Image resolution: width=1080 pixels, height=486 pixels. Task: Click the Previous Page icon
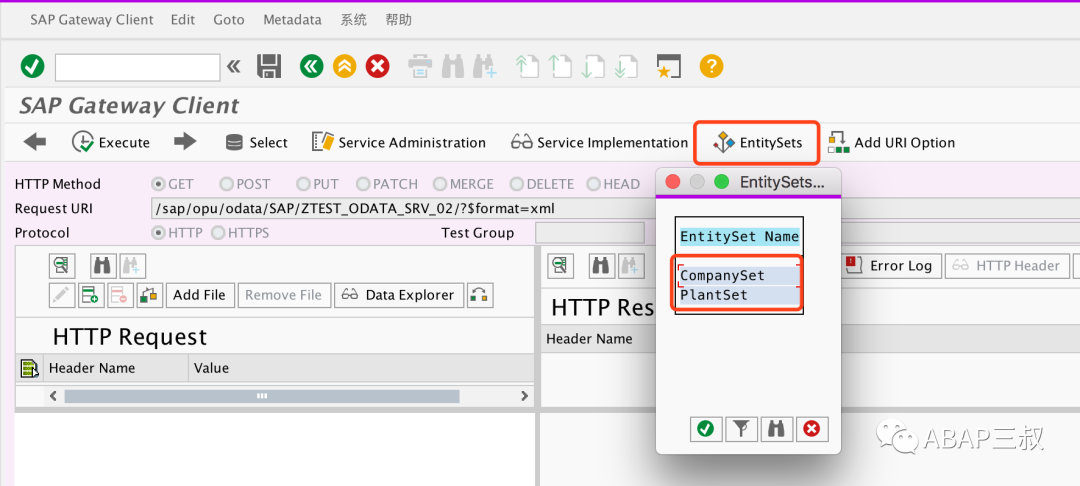tap(560, 67)
